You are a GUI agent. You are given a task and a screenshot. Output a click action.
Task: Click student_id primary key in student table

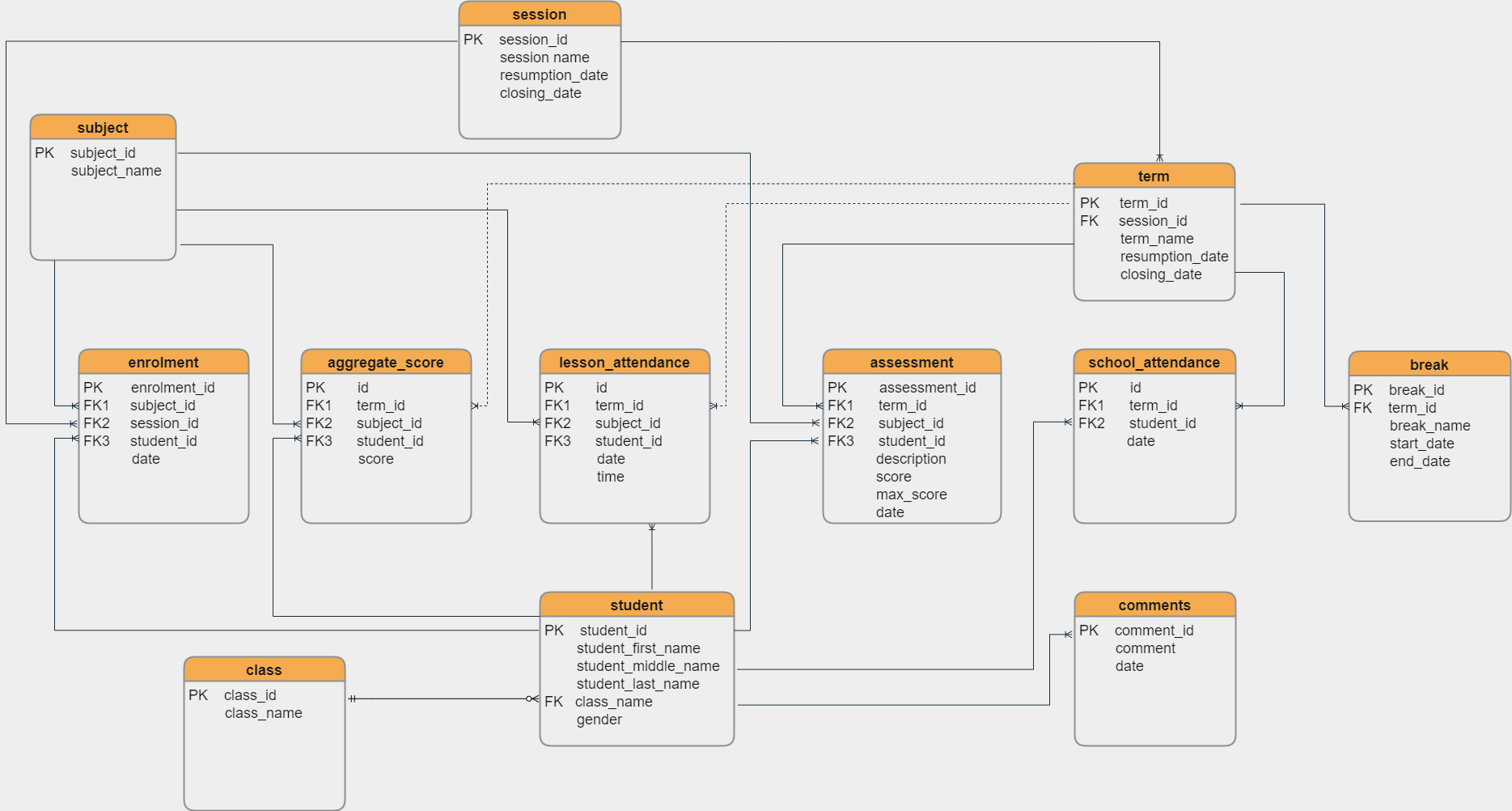coord(613,631)
